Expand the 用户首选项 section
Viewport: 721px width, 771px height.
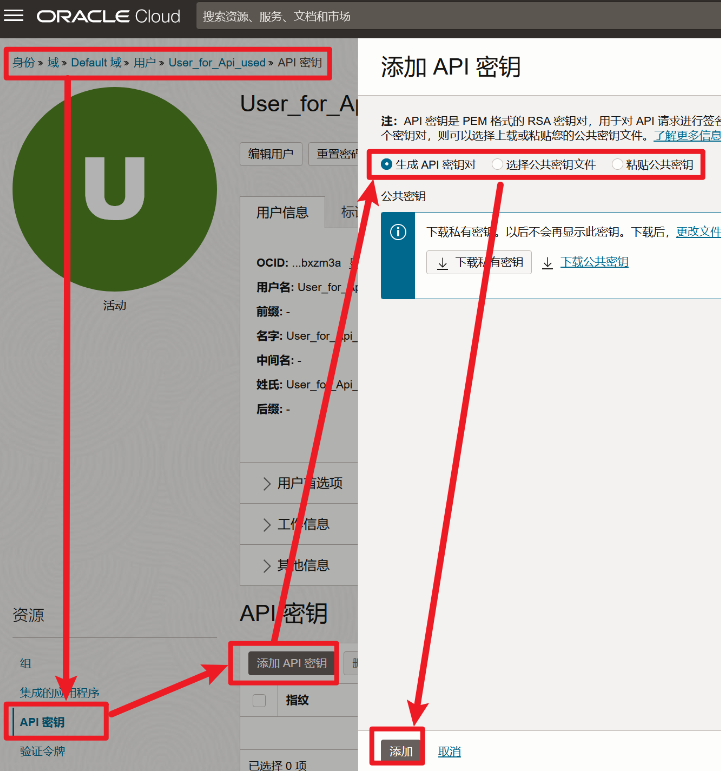pyautogui.click(x=300, y=483)
